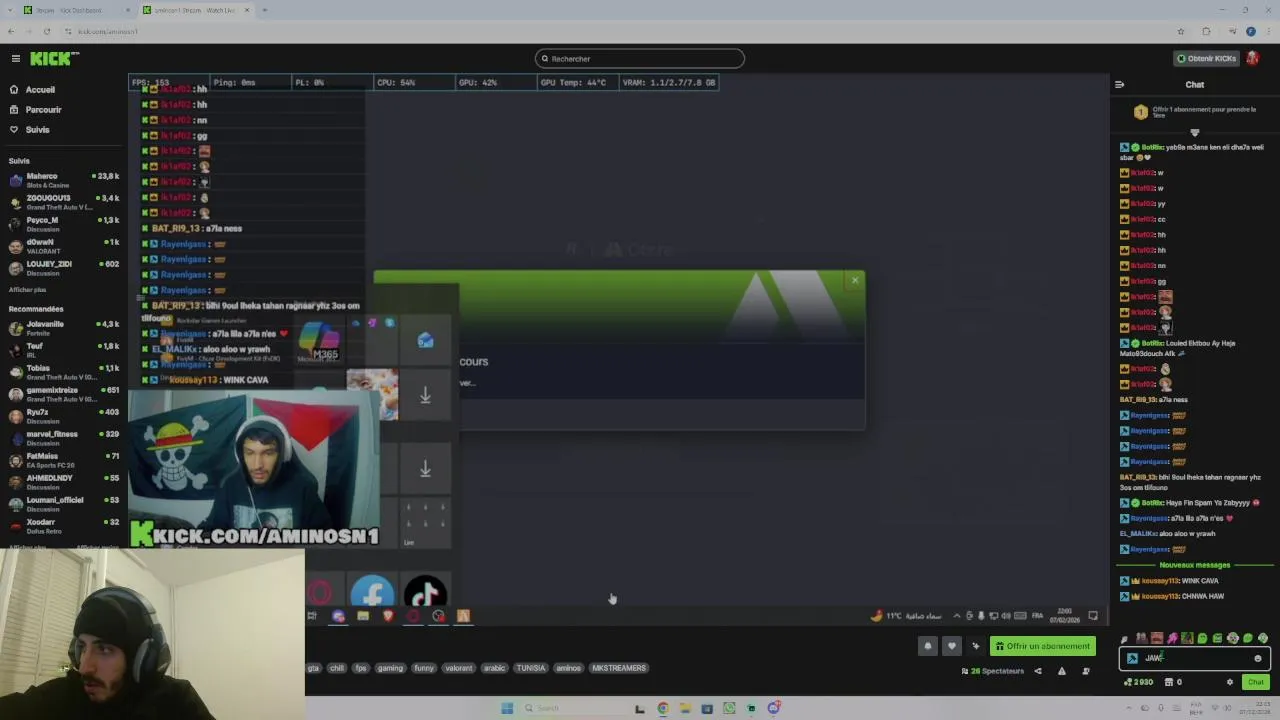Open Psyco_M followed channel
Image resolution: width=1280 pixels, height=720 pixels.
click(x=64, y=224)
